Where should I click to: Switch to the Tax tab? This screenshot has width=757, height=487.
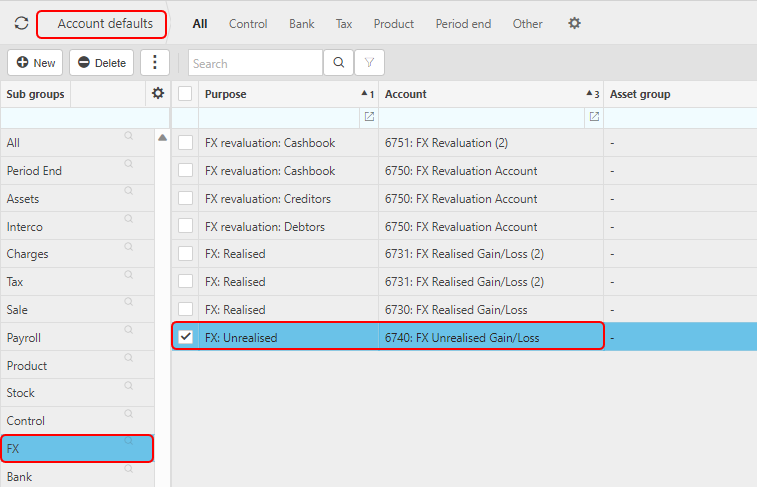(344, 24)
